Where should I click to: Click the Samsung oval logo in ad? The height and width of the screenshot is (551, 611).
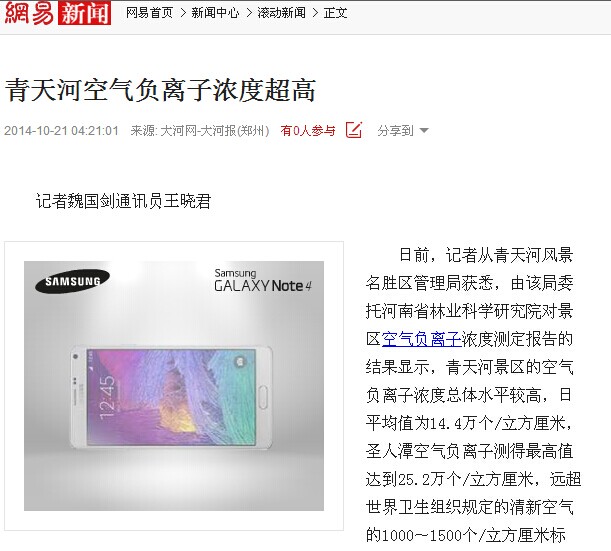click(72, 281)
